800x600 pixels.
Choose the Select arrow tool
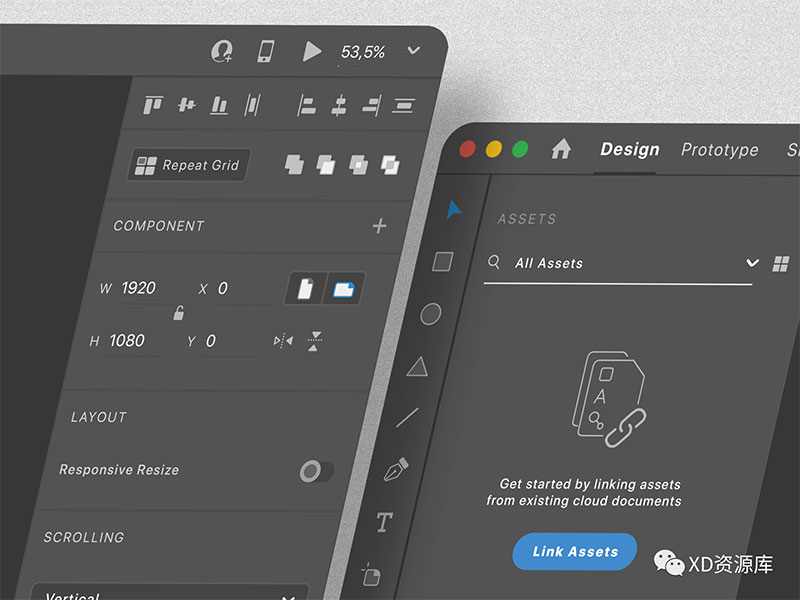[453, 210]
